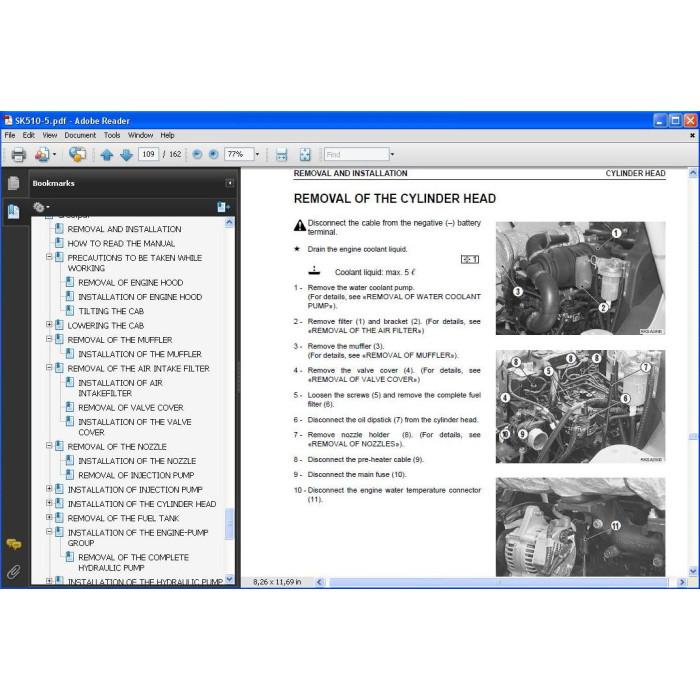Expand the LOWERING THE CAB node
This screenshot has height=700, width=700.
49,325
